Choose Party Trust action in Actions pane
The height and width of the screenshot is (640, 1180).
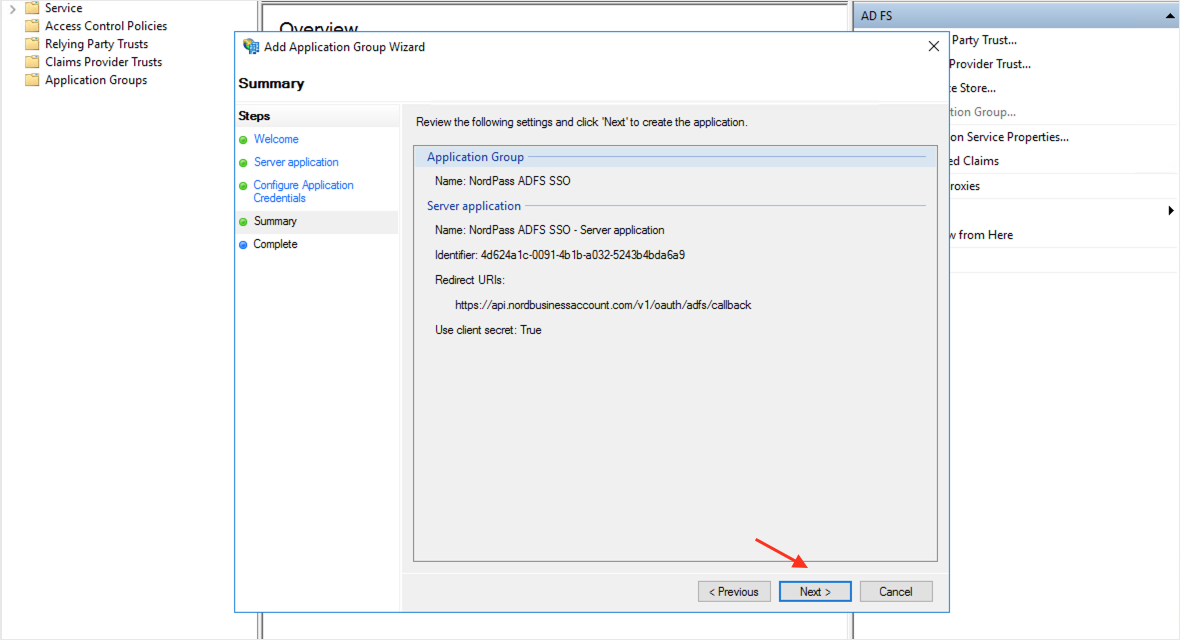984,40
